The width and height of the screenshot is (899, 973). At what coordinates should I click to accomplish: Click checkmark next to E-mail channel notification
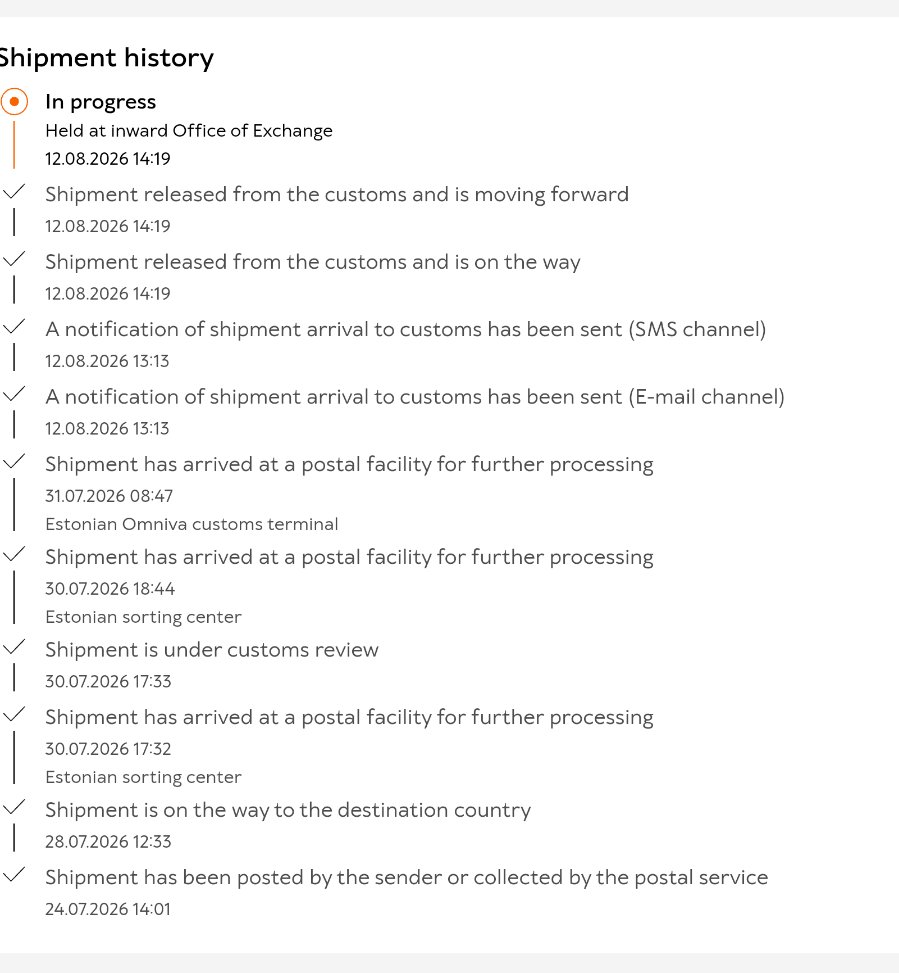tap(14, 394)
